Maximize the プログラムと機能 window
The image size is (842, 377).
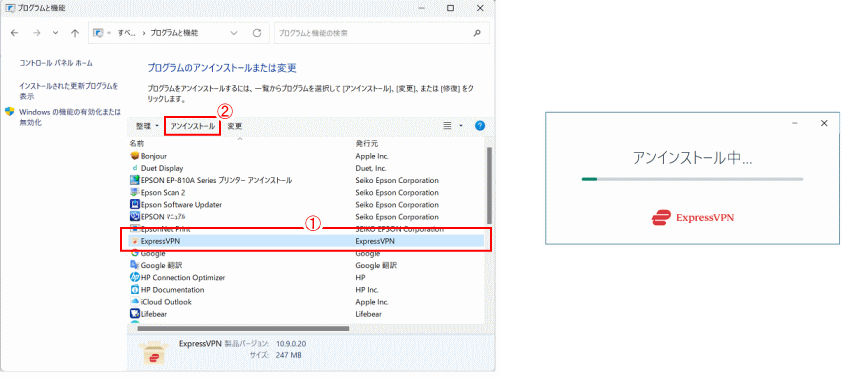click(x=451, y=8)
